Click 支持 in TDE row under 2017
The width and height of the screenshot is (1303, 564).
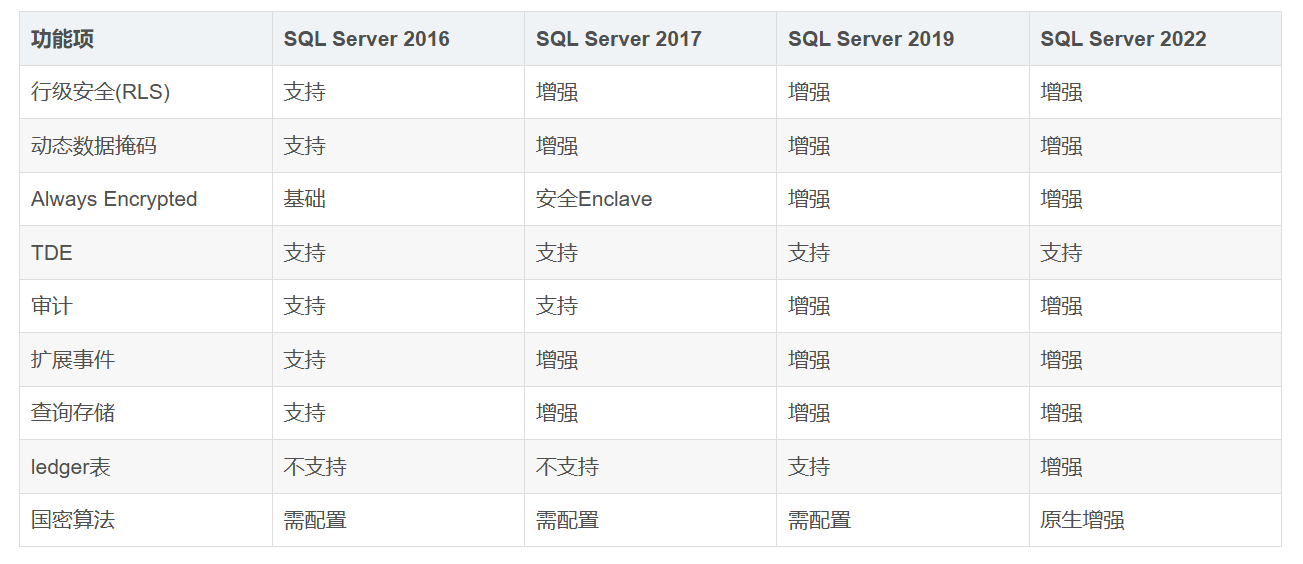[x=557, y=253]
